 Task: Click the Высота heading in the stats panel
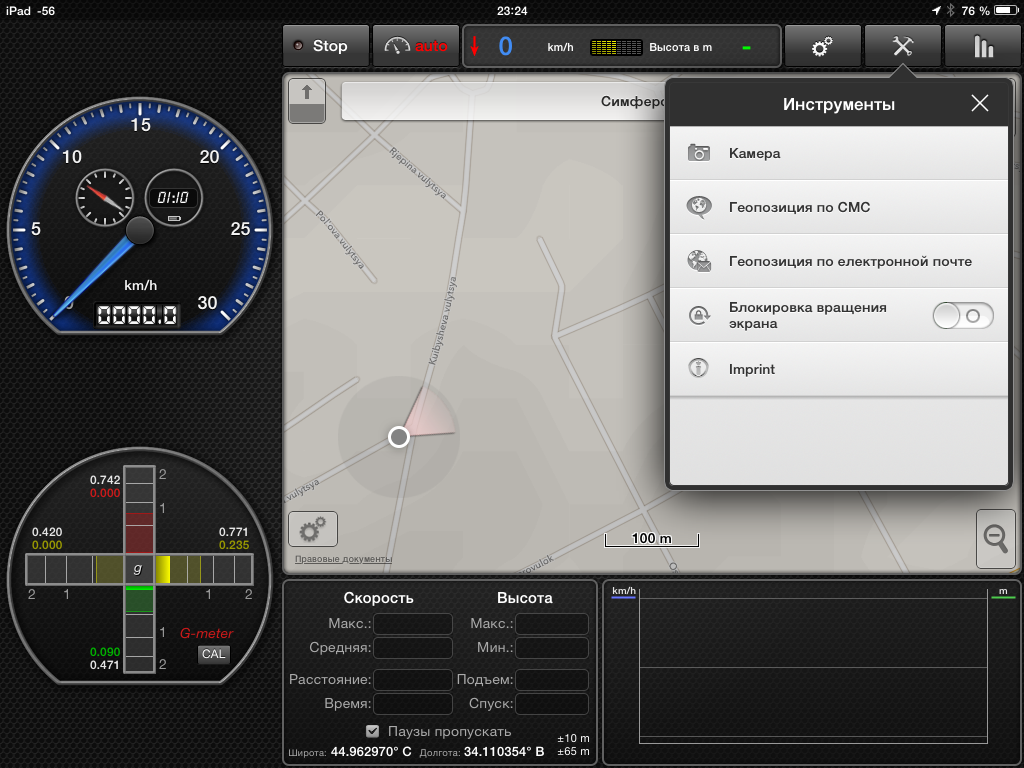524,598
